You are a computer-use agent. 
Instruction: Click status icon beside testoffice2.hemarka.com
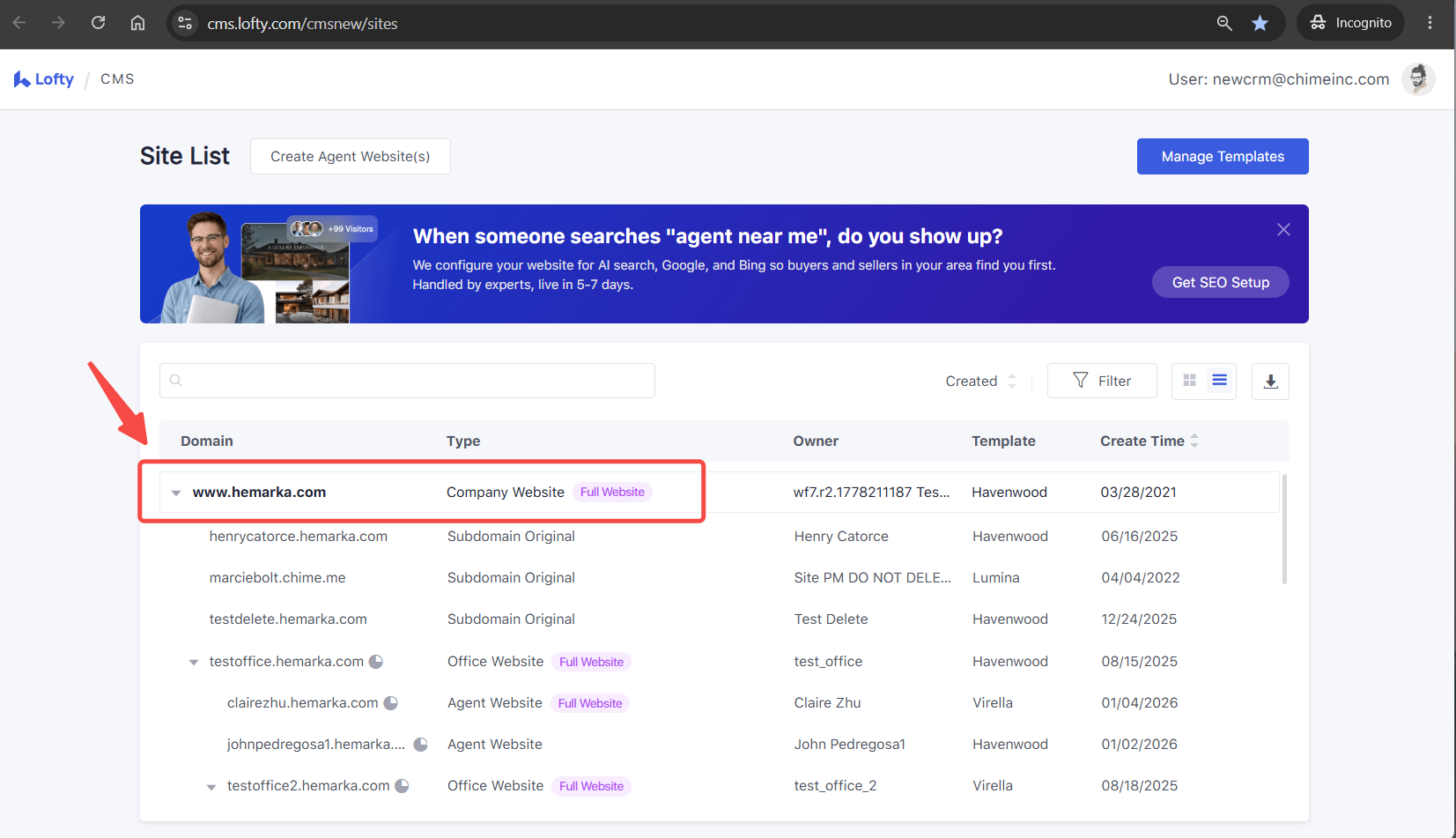(402, 785)
